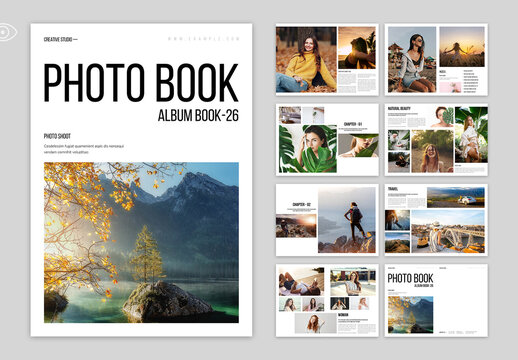The width and height of the screenshot is (518, 360).
Task: Click the large PHOTO BOOK cover title
Action: (141, 83)
